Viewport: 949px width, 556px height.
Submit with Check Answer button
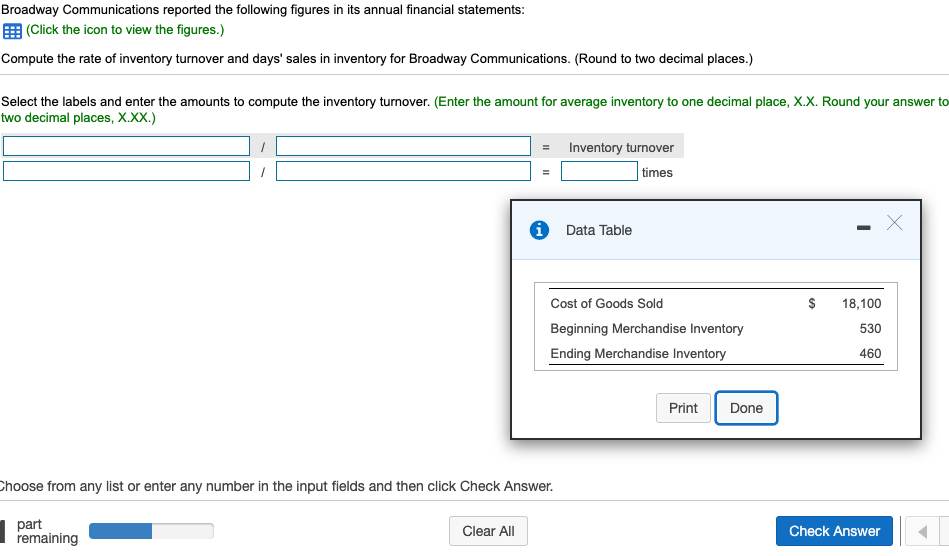[x=835, y=531]
